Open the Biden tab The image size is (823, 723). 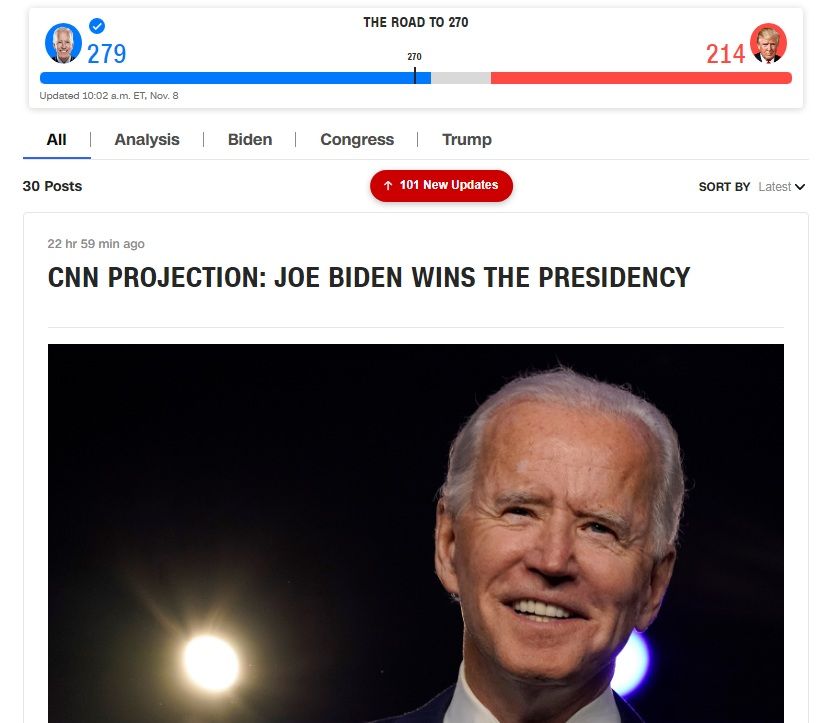click(x=250, y=140)
